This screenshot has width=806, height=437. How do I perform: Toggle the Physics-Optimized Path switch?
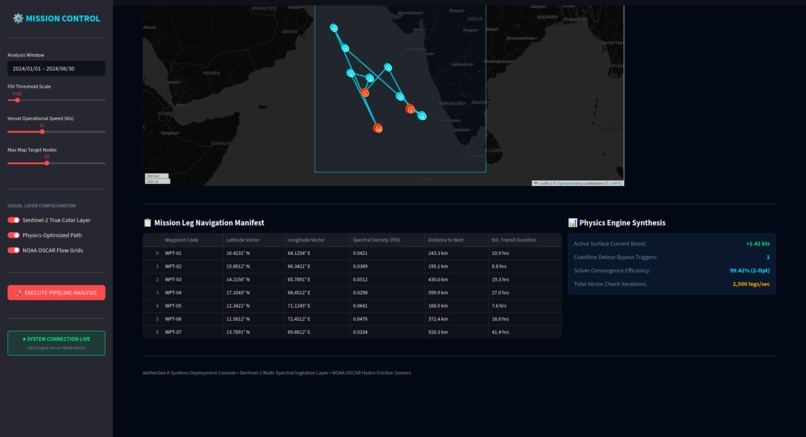pos(13,235)
